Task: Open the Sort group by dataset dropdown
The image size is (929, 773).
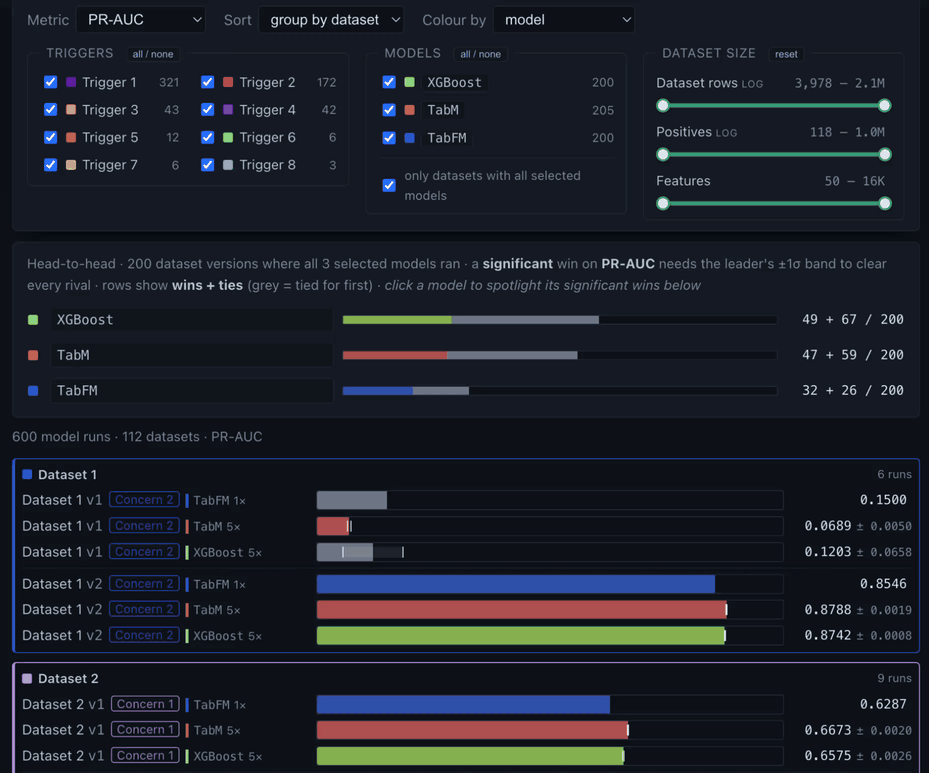Action: click(x=331, y=20)
